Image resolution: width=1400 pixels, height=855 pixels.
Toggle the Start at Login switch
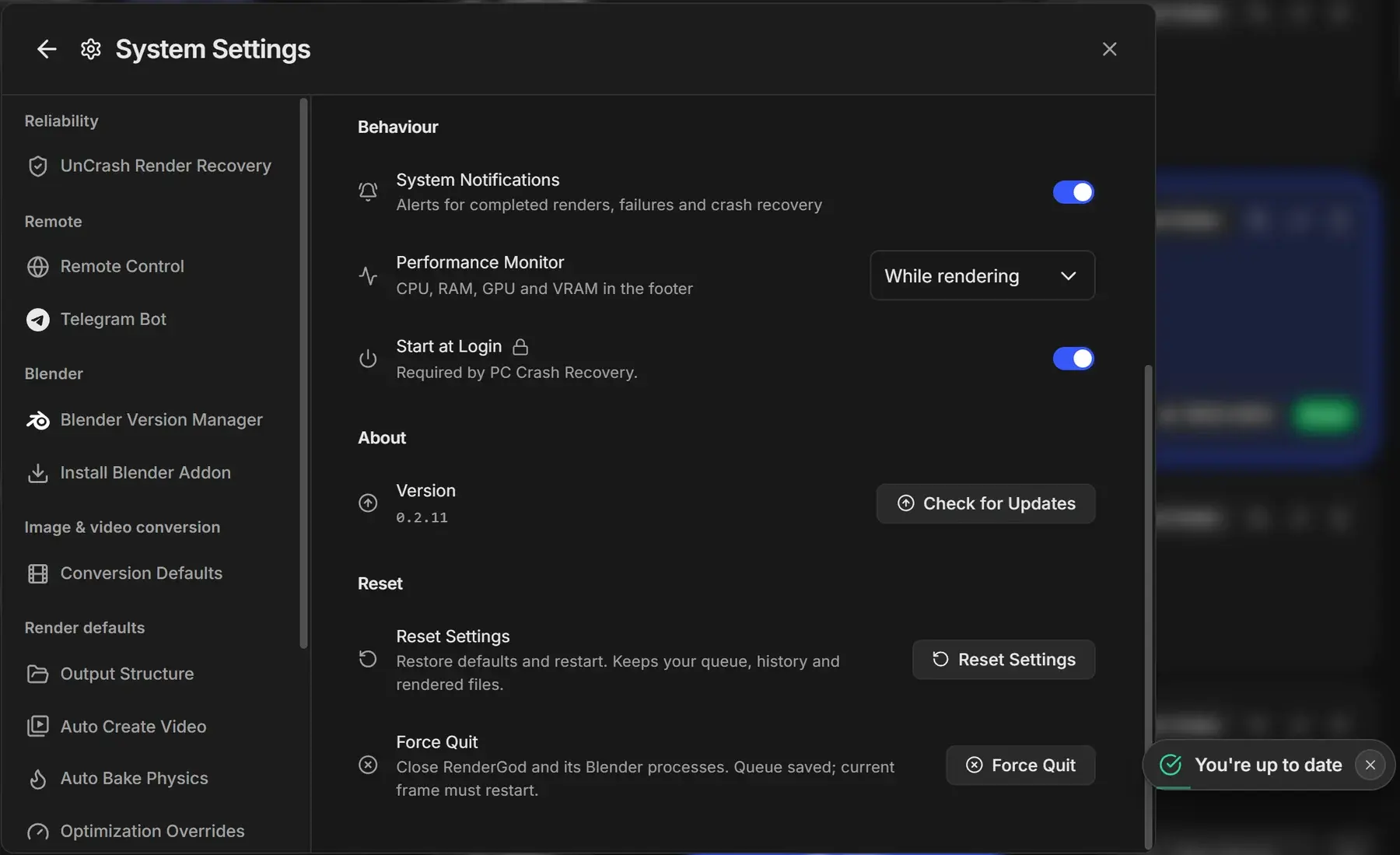click(x=1073, y=359)
